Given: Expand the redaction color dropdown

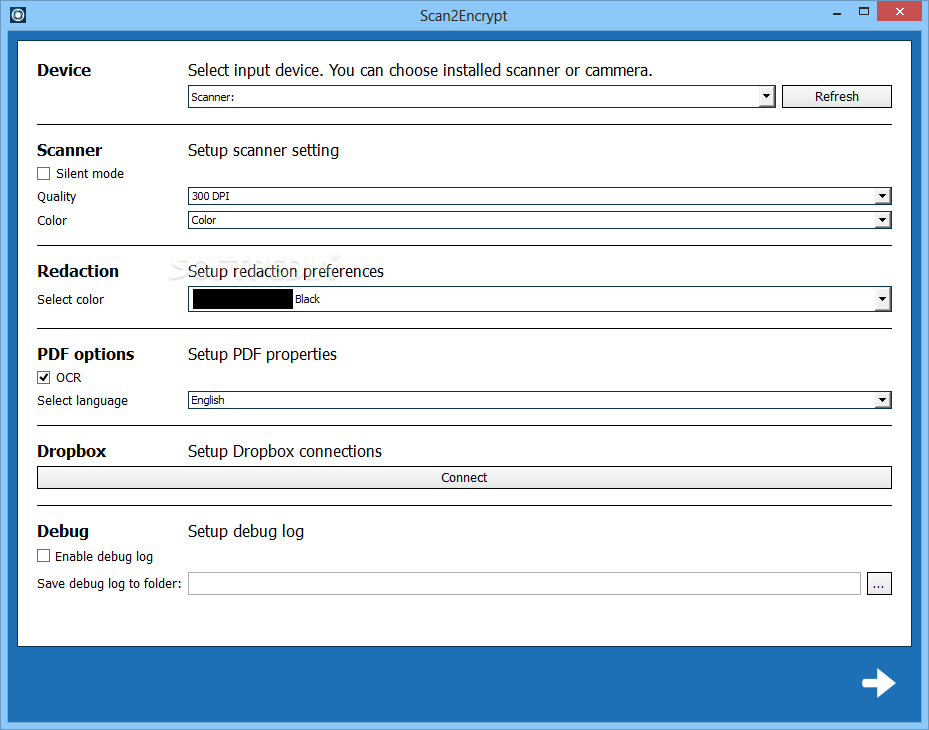Looking at the screenshot, I should pos(540,299).
